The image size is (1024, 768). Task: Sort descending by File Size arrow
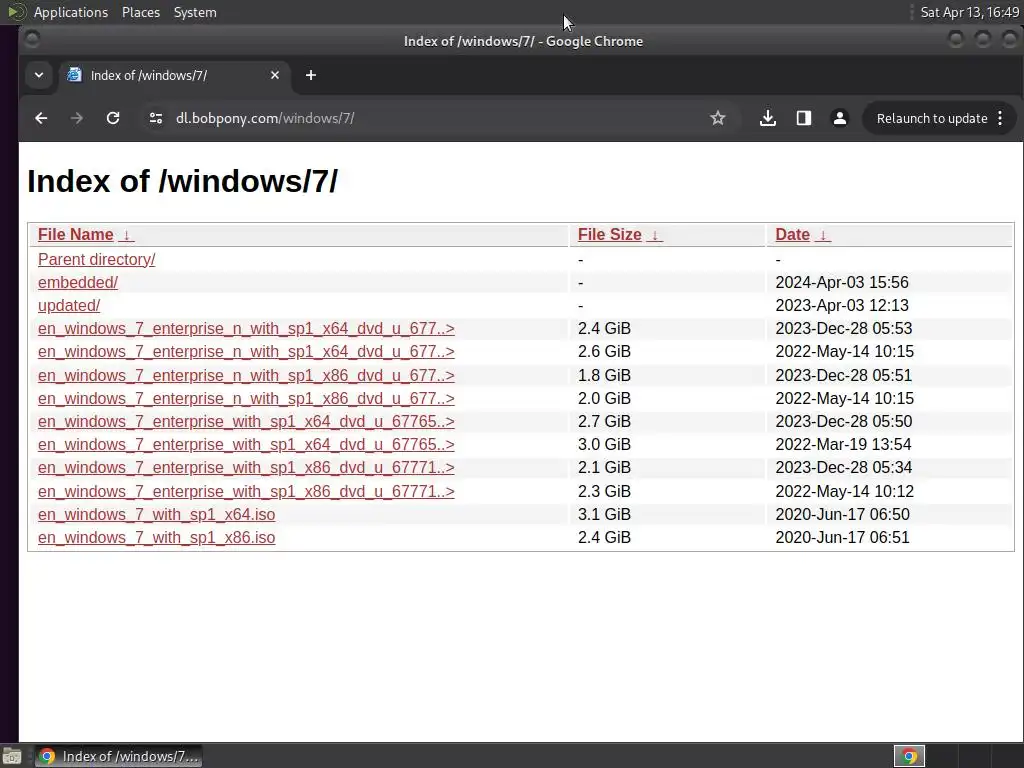655,235
